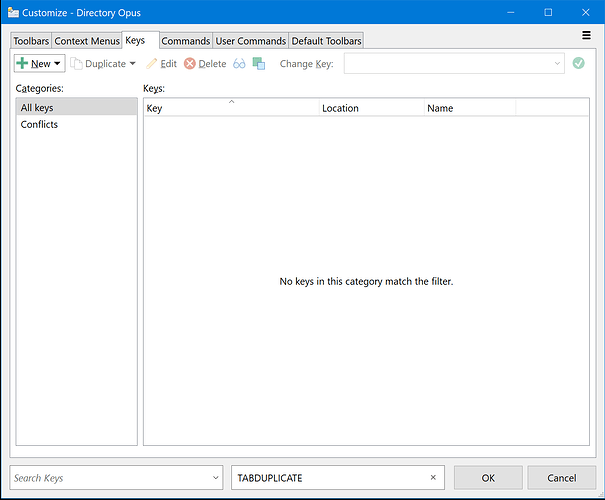This screenshot has height=500, width=605.
Task: Switch to the Toolbars tab
Action: [31, 41]
